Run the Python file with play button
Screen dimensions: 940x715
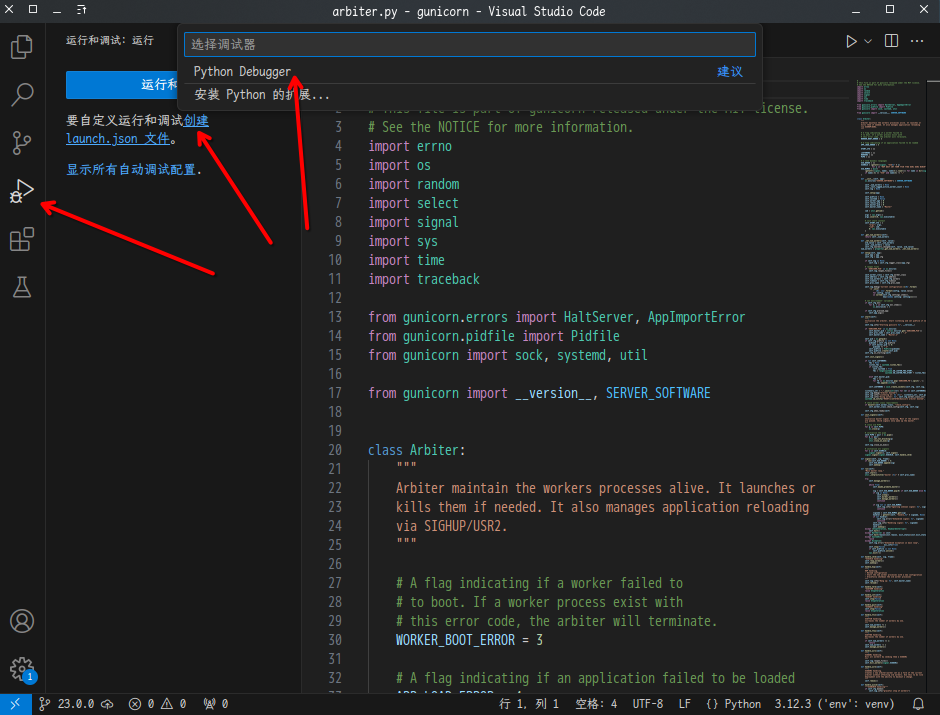pyautogui.click(x=851, y=41)
